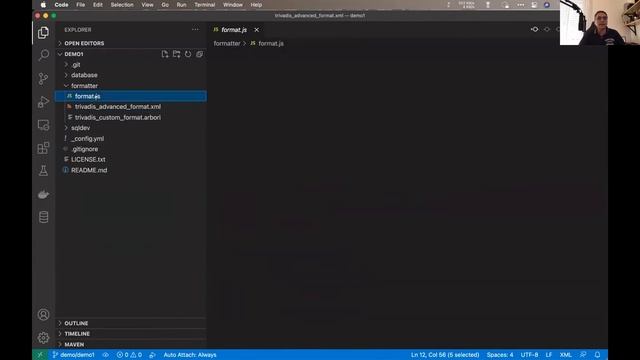
Task: Open the Explorer view in activity bar
Action: coord(43,32)
